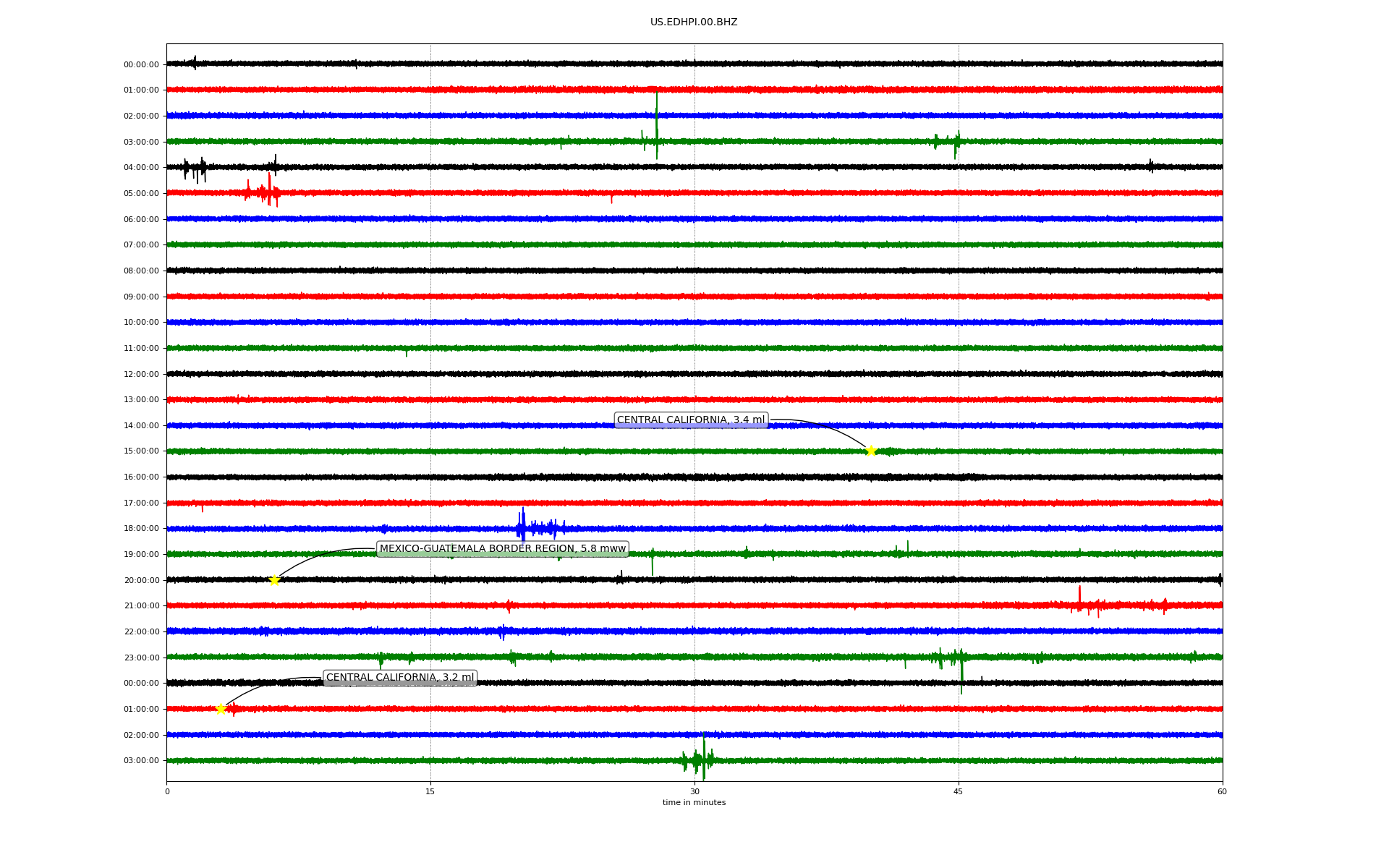Click the red burst on the 05:00:00 trace
Viewport: 1389px width, 868px height.
(269, 192)
